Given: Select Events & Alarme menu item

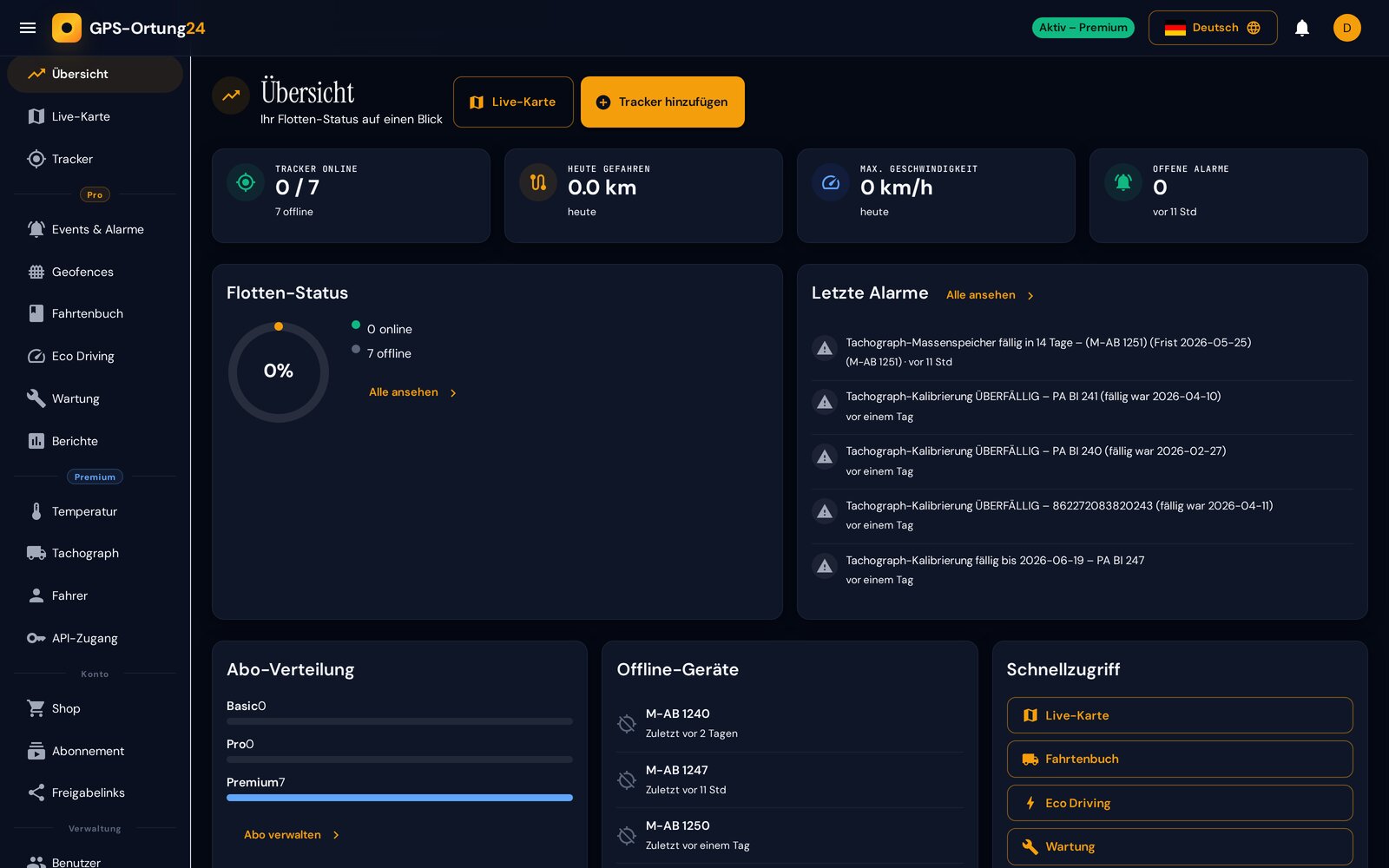Looking at the screenshot, I should (95, 229).
